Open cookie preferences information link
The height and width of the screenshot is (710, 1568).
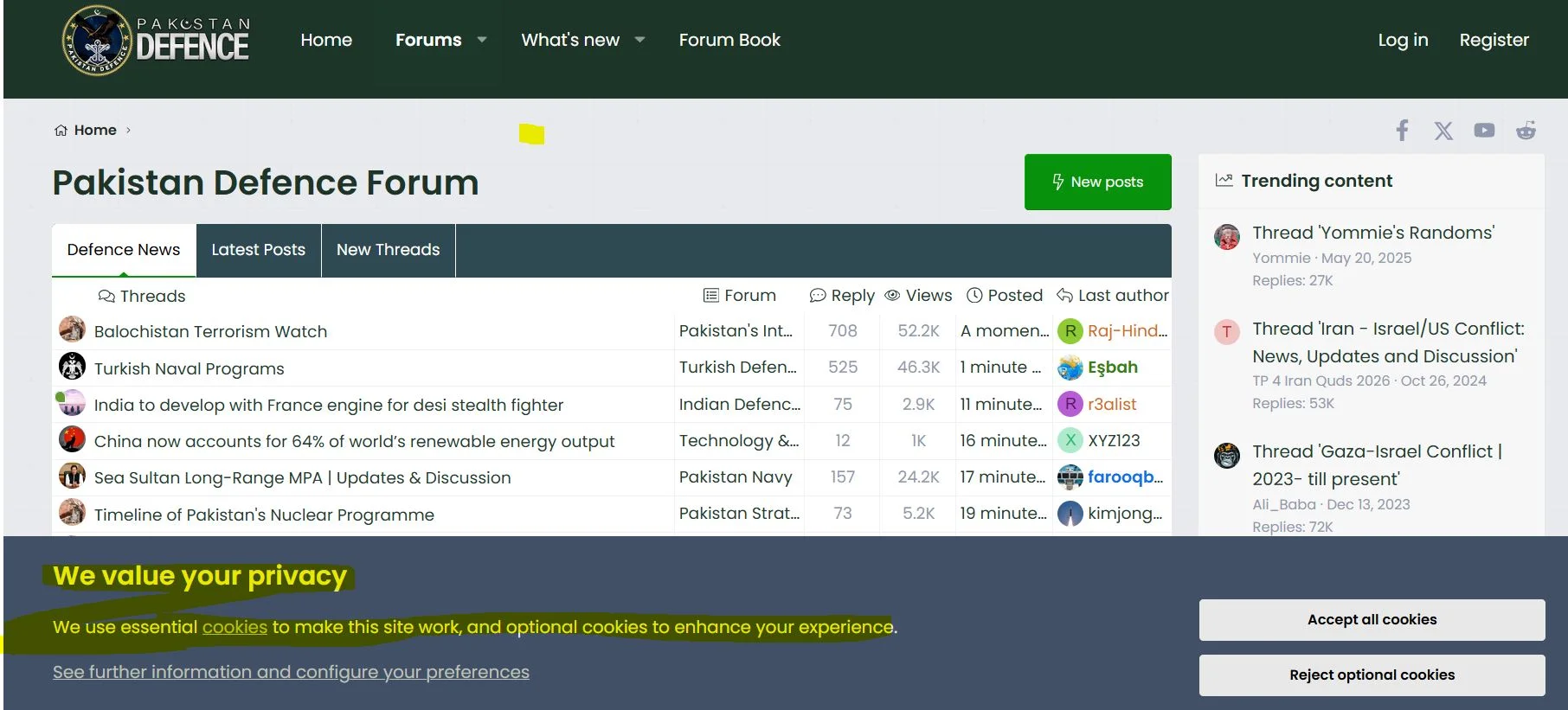point(291,672)
